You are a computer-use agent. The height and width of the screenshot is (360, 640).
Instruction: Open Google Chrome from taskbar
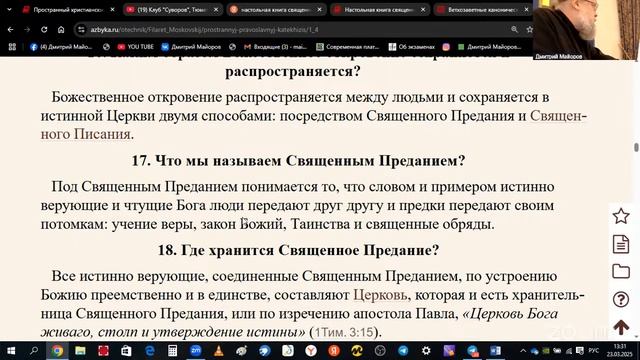click(x=57, y=351)
